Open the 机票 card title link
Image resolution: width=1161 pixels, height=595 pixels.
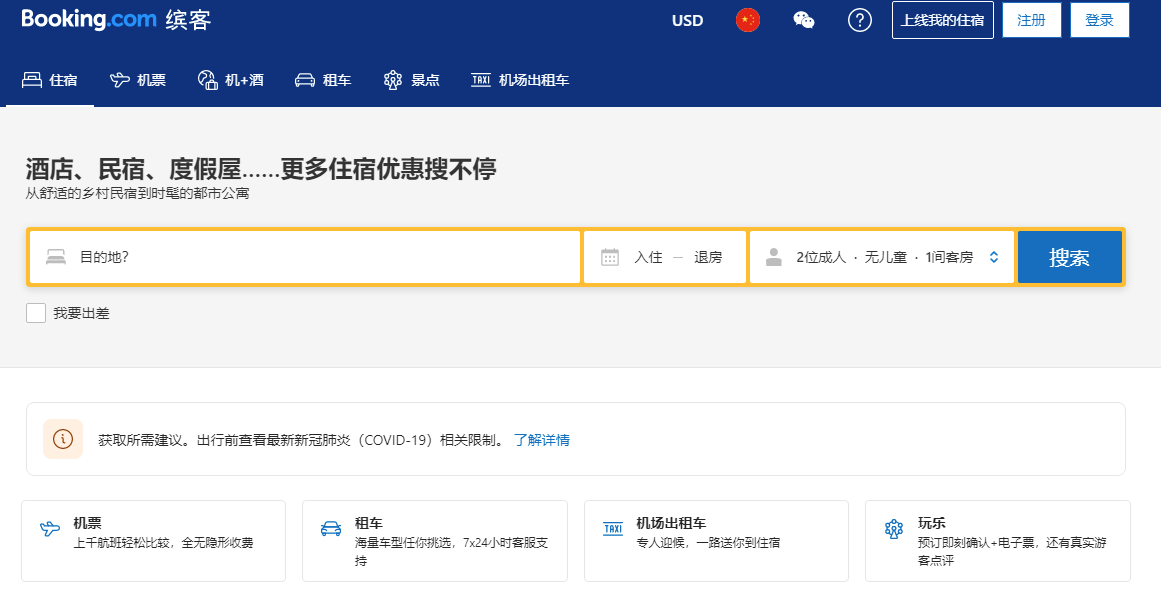(87, 523)
